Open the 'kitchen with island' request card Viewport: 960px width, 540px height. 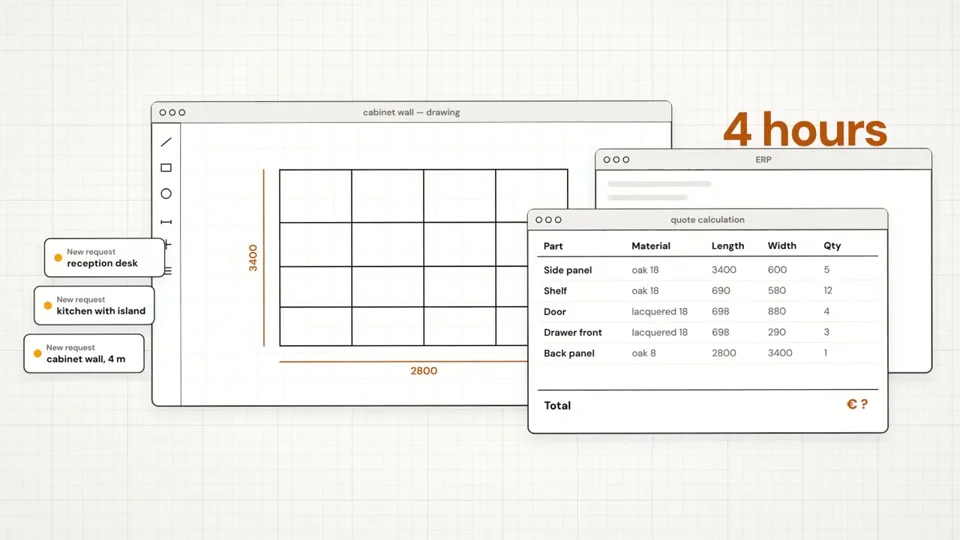click(94, 306)
